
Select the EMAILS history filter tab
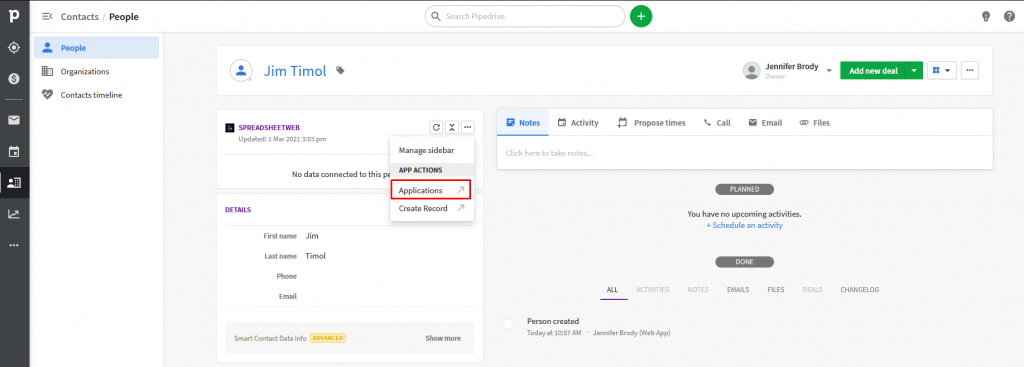(x=738, y=289)
